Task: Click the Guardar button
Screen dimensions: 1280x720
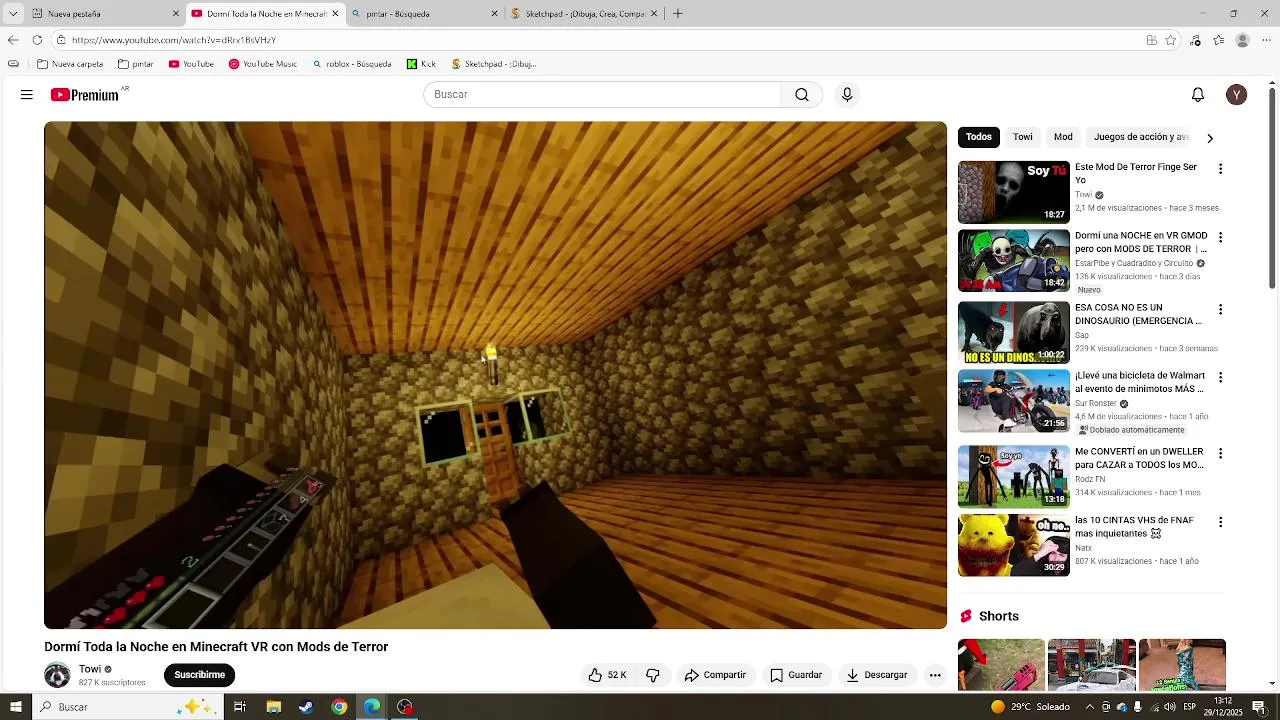Action: point(796,675)
